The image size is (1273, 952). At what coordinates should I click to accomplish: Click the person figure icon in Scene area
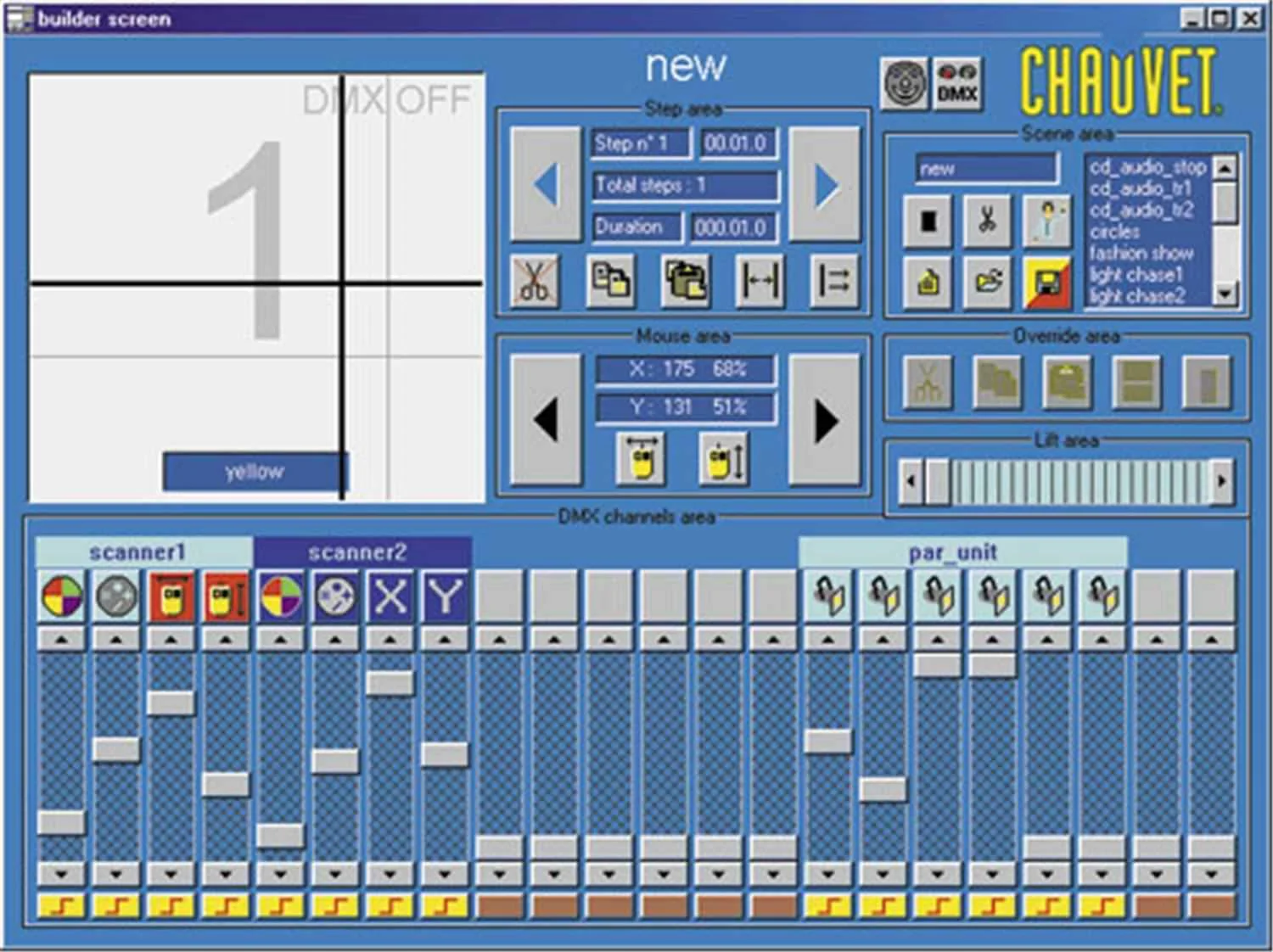1047,221
